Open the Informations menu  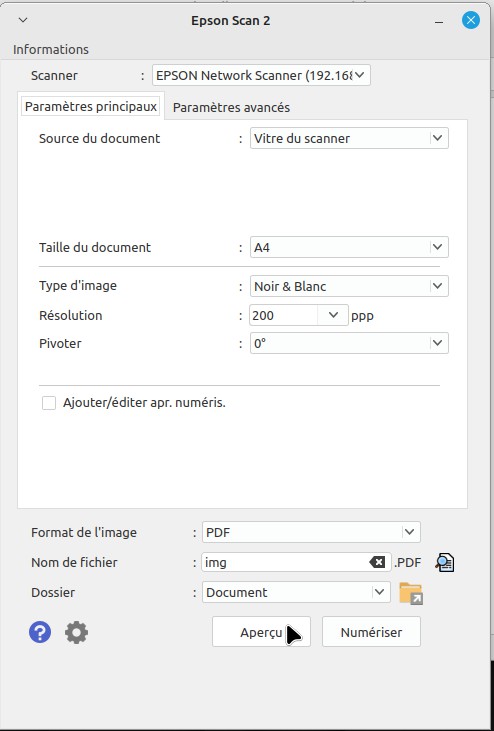pos(51,49)
